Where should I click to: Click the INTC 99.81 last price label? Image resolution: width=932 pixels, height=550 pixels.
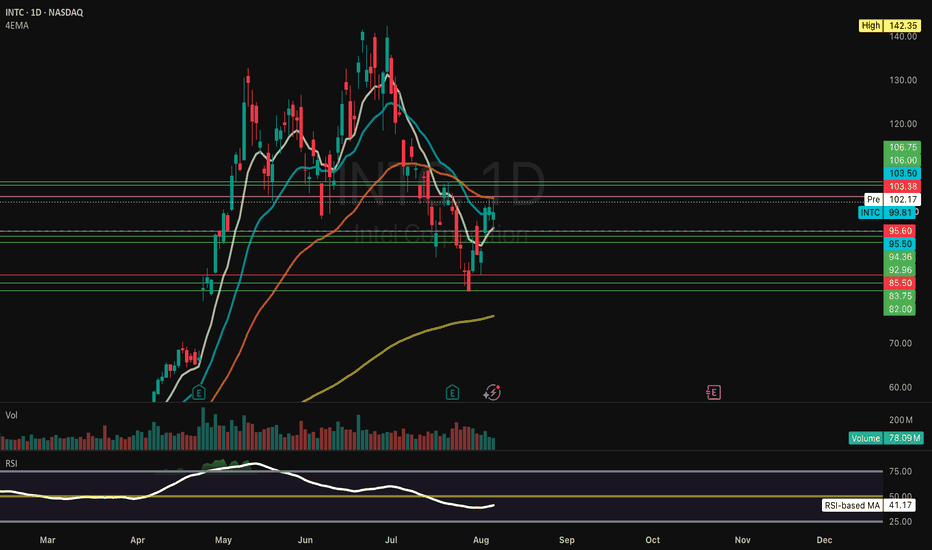(887, 212)
